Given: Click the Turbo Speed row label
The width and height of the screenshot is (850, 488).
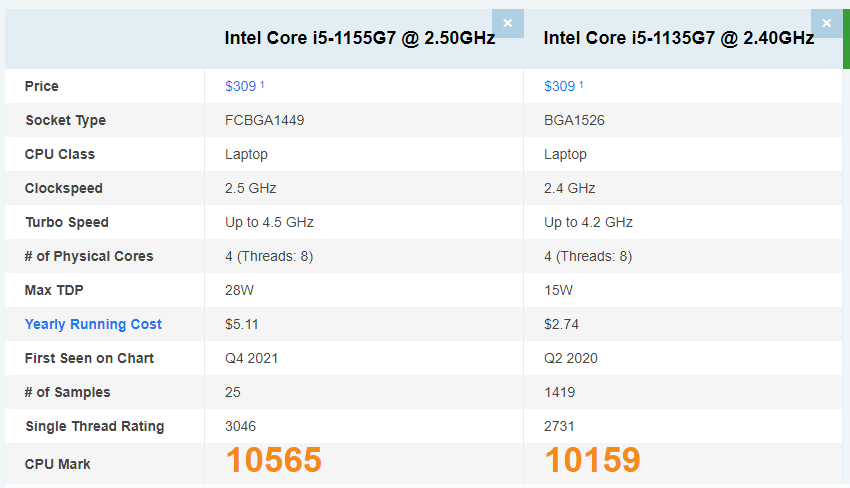Looking at the screenshot, I should tap(67, 222).
